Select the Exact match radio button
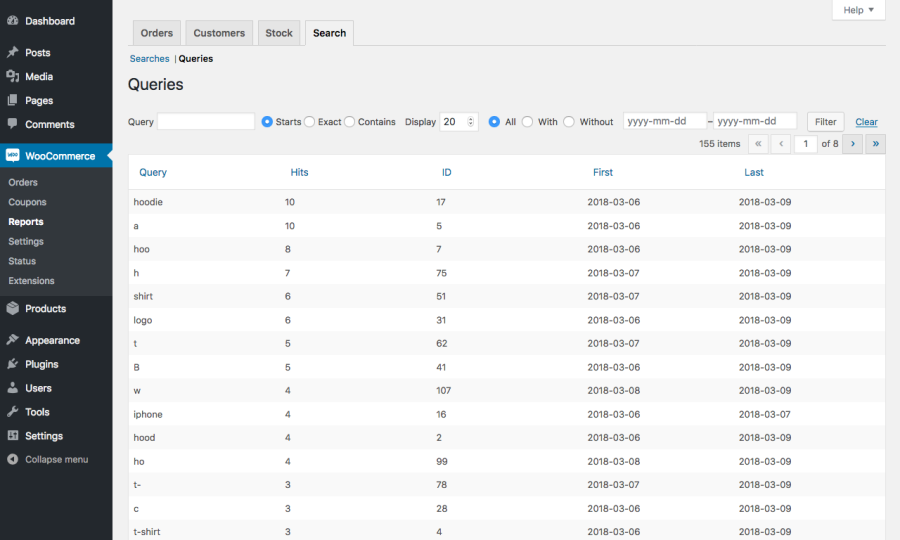 pos(310,122)
